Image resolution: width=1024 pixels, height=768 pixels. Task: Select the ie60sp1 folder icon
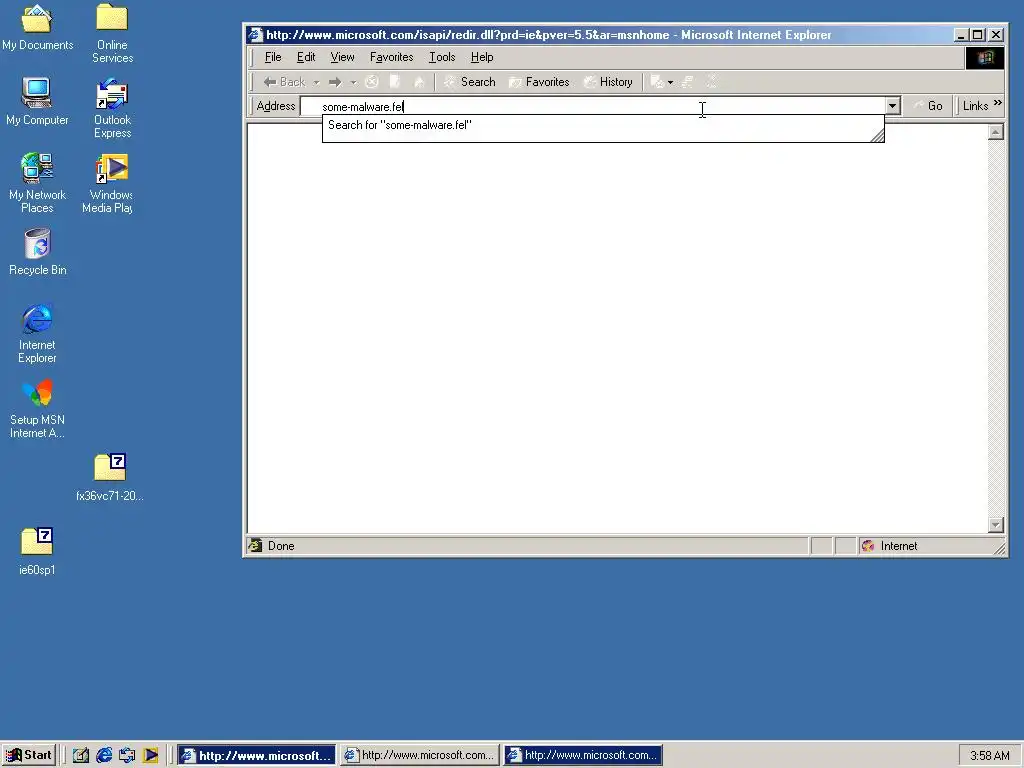click(37, 552)
